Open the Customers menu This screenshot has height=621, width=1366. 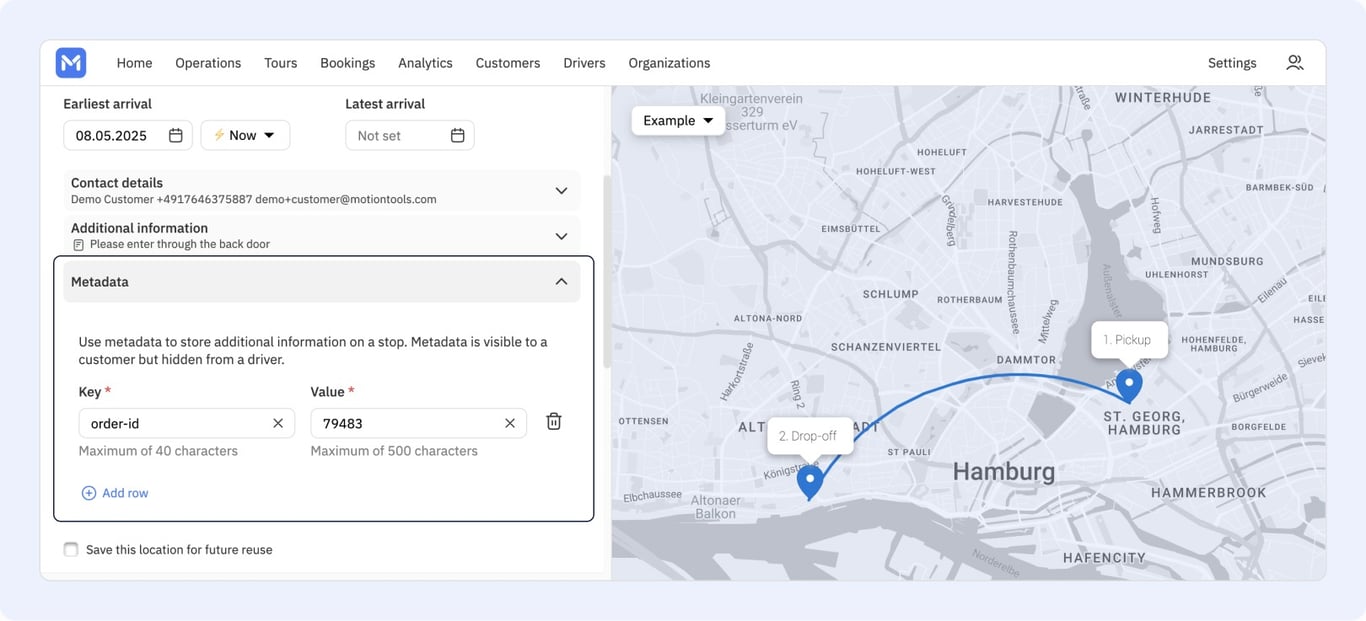508,63
